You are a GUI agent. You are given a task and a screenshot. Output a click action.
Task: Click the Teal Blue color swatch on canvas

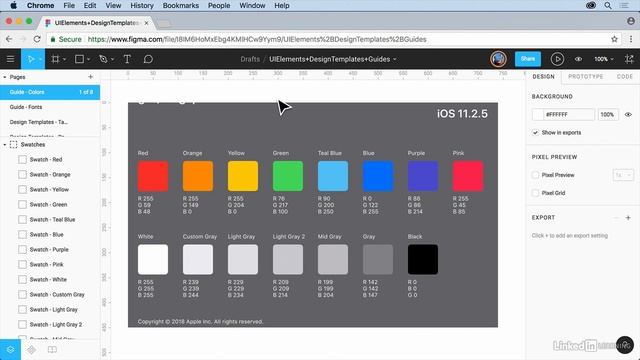[x=333, y=176]
